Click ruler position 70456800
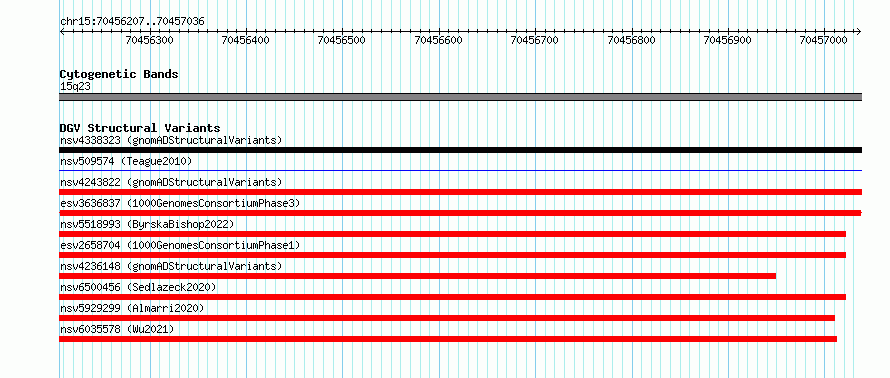This screenshot has width=890, height=378. (x=631, y=40)
